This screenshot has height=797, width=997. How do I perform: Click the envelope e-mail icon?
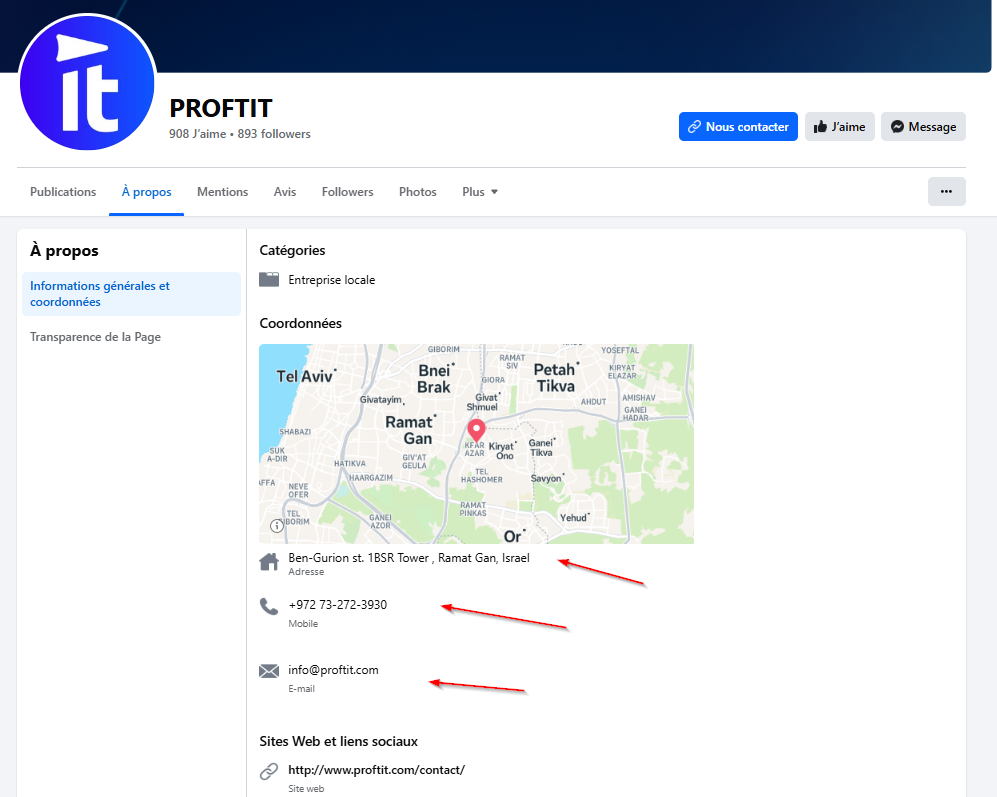[x=269, y=671]
